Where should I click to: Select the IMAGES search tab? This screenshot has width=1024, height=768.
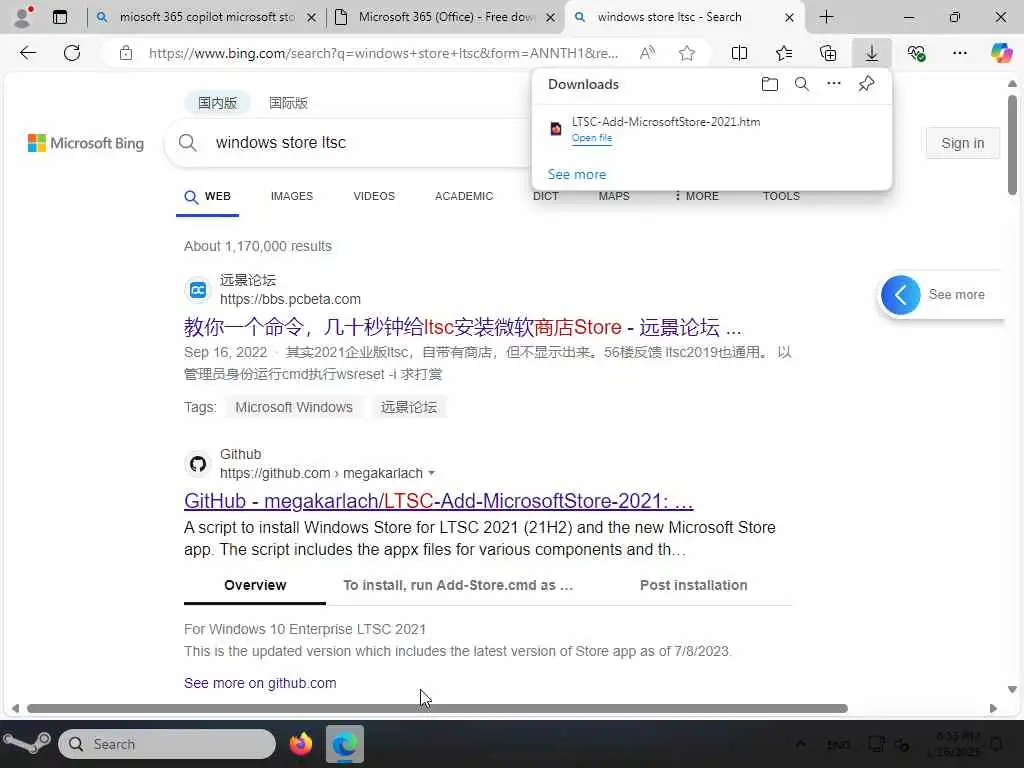click(292, 196)
